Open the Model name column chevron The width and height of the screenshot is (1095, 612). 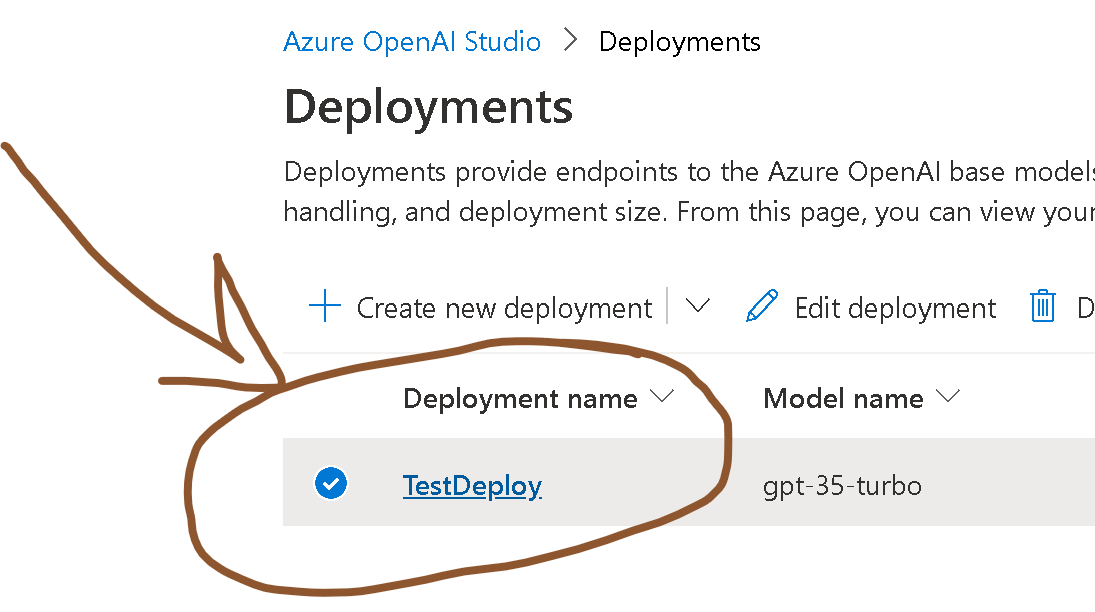[948, 396]
